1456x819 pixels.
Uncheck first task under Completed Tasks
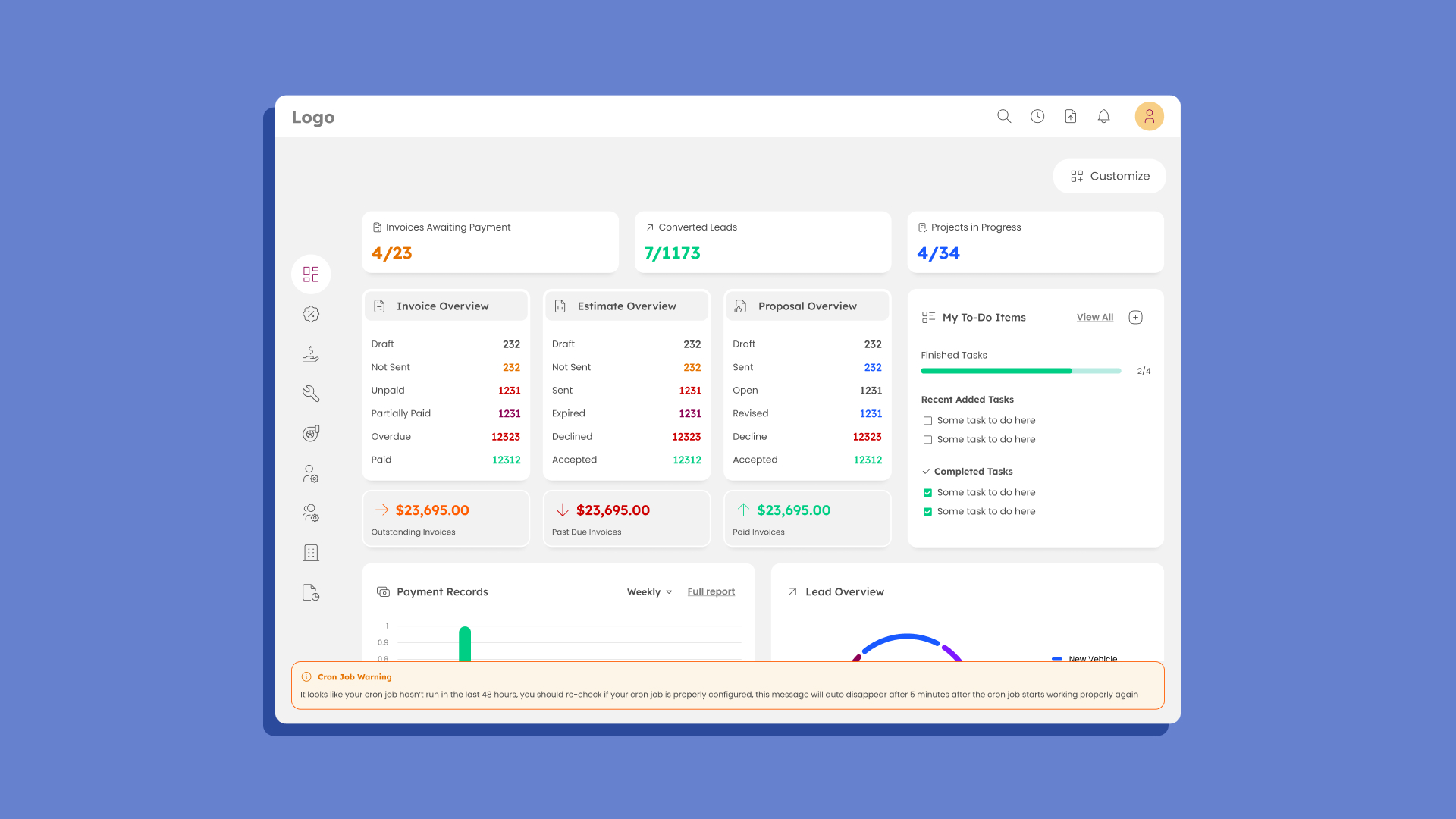[x=927, y=493]
